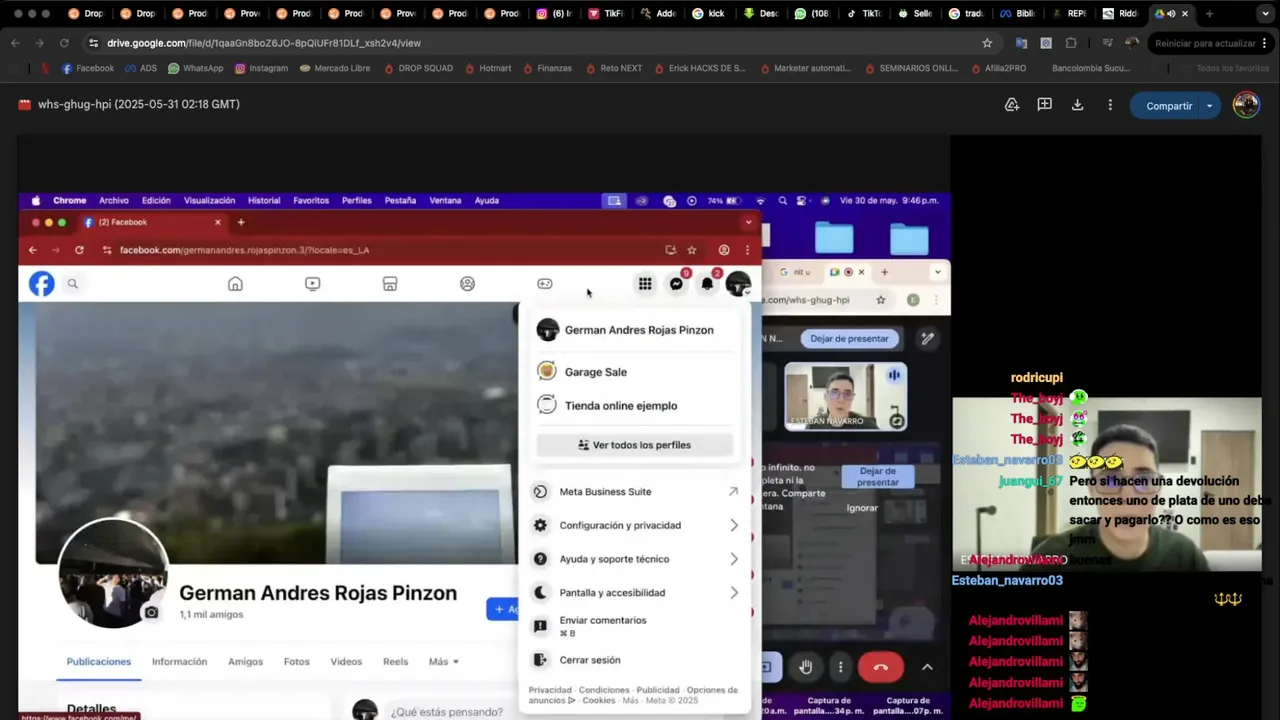The image size is (1280, 720).
Task: Click camera icon on profile picture
Action: (x=151, y=613)
